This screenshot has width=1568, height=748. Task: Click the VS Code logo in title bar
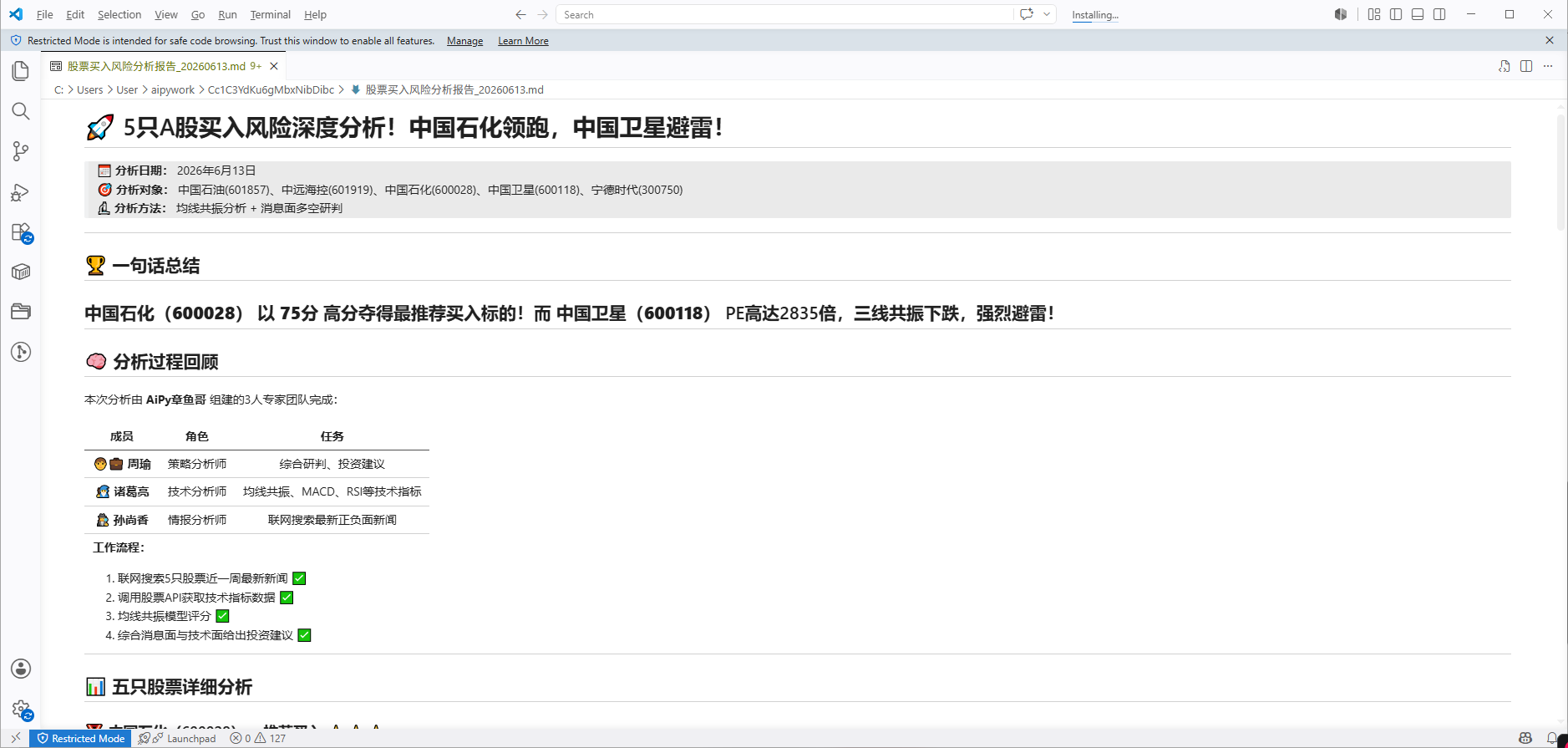[x=16, y=14]
